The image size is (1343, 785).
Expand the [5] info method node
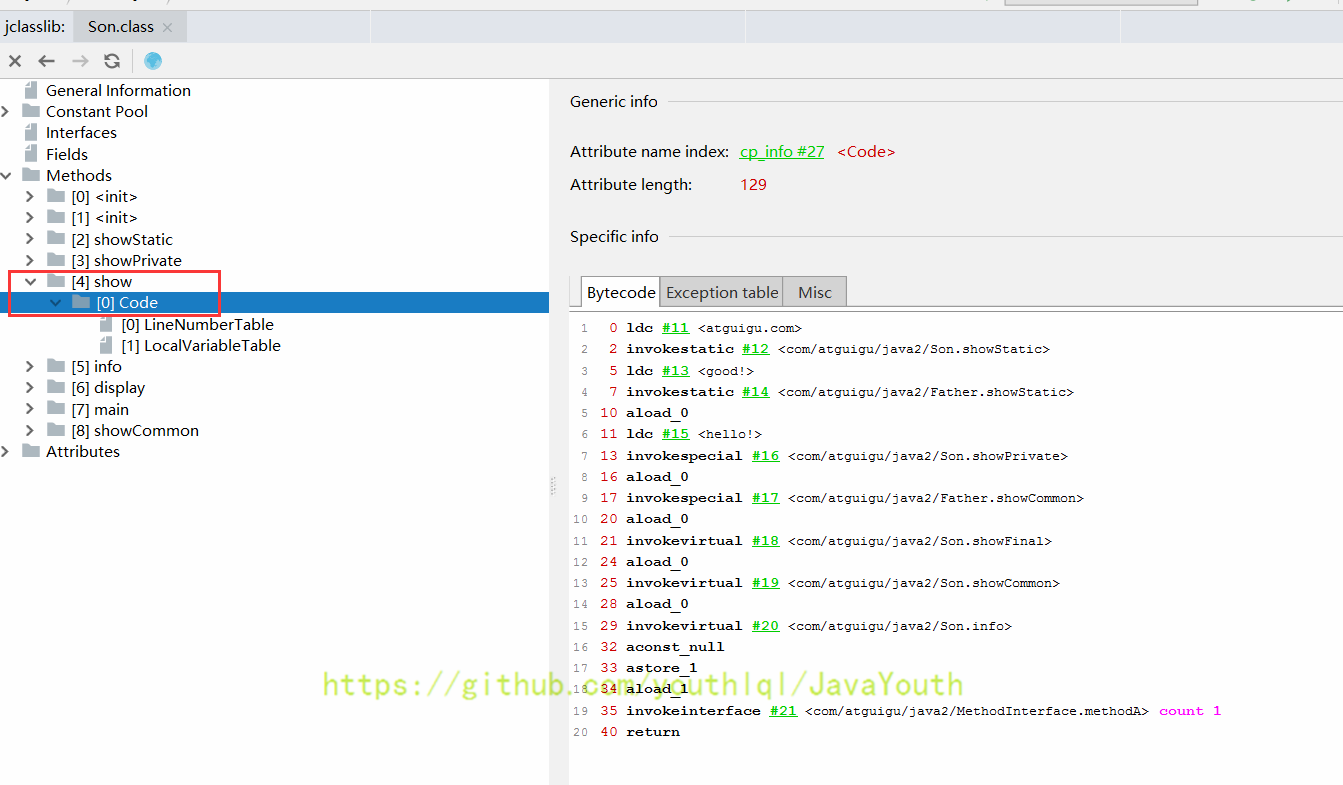(30, 366)
